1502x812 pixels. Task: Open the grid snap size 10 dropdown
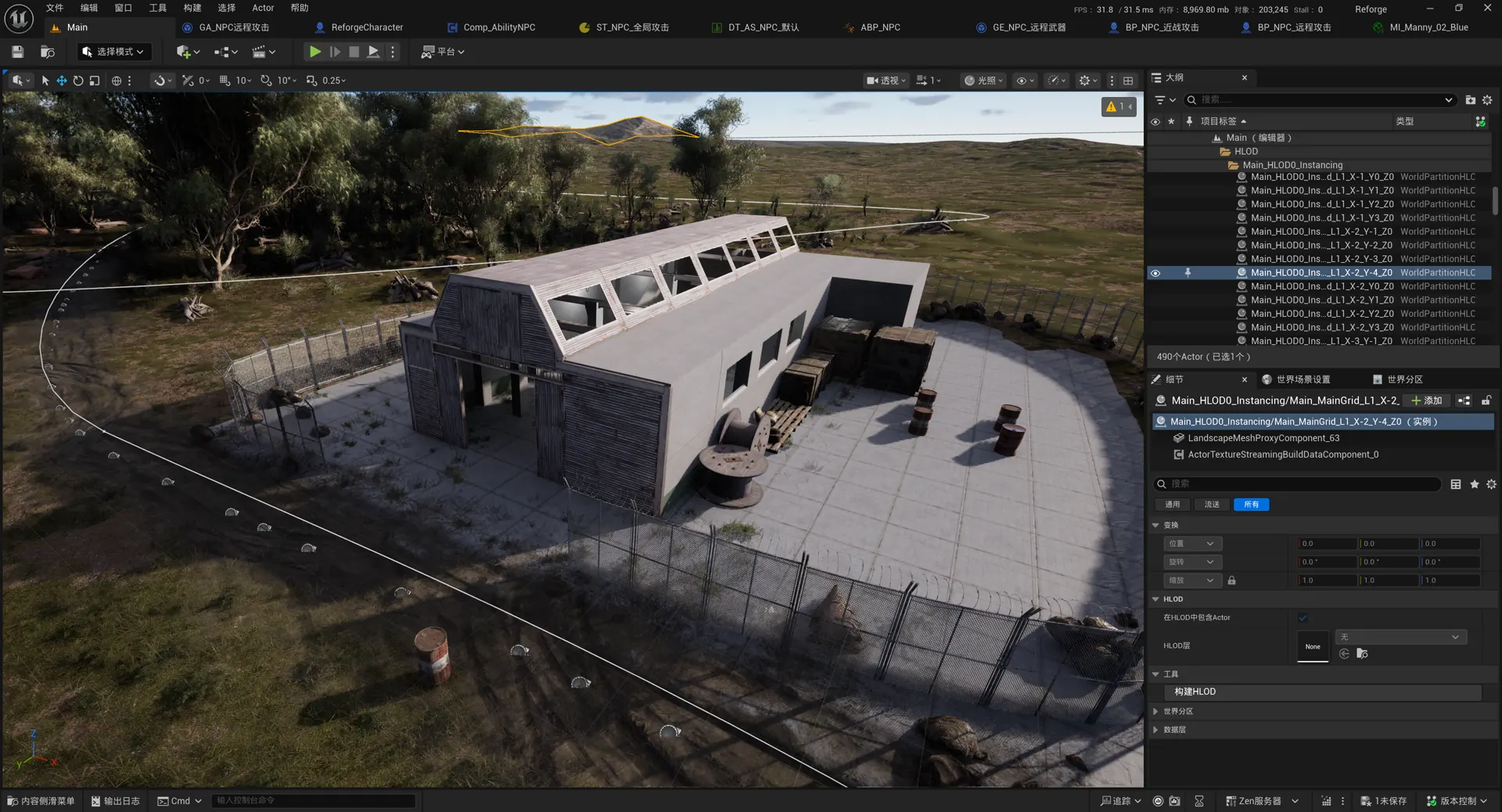coord(243,81)
